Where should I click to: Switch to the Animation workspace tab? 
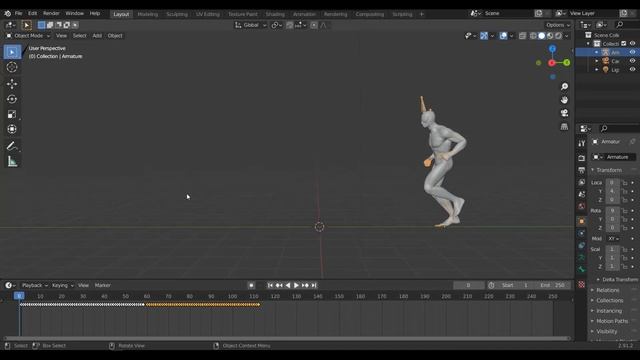coord(304,14)
